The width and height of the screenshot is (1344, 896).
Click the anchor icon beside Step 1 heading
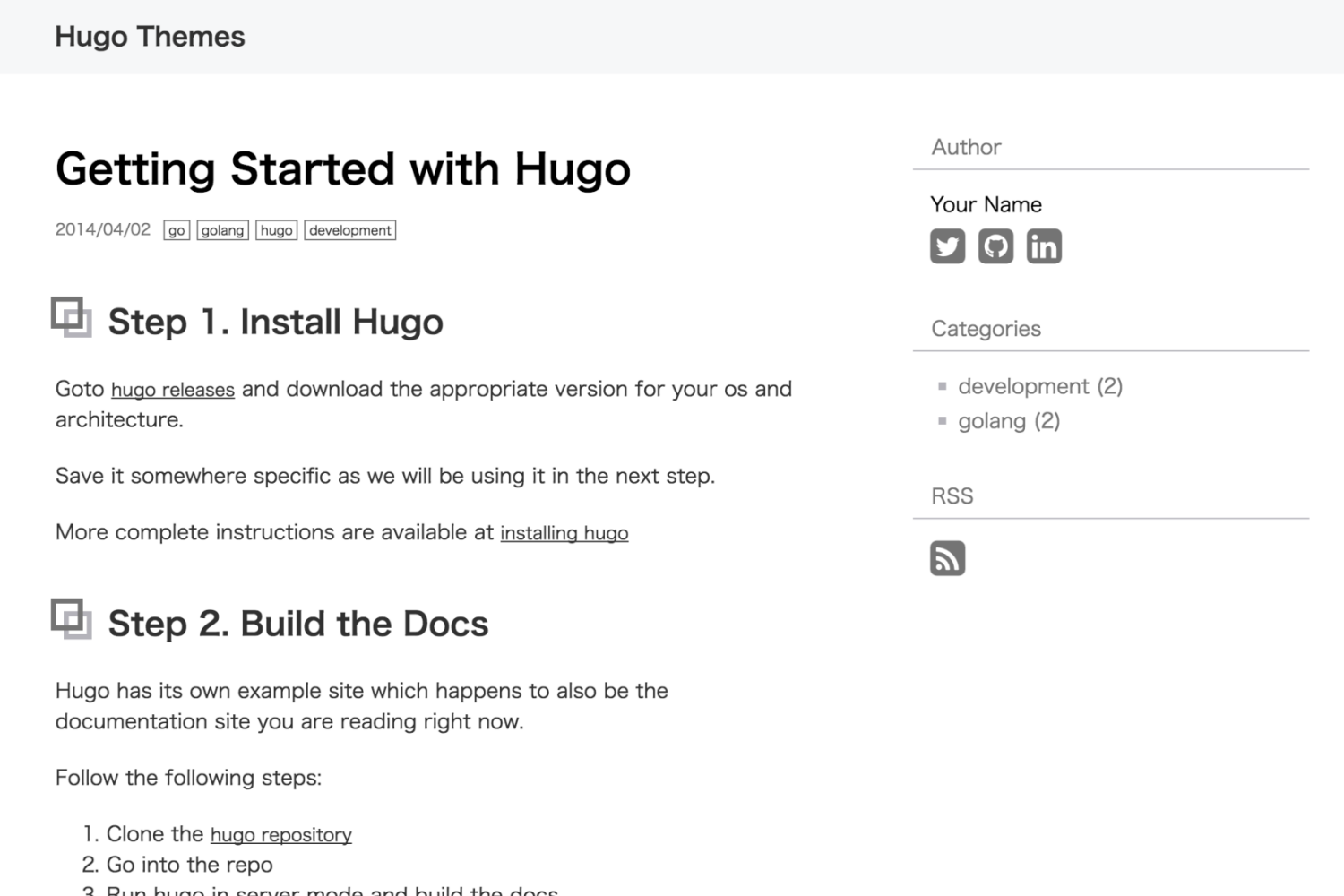point(72,317)
